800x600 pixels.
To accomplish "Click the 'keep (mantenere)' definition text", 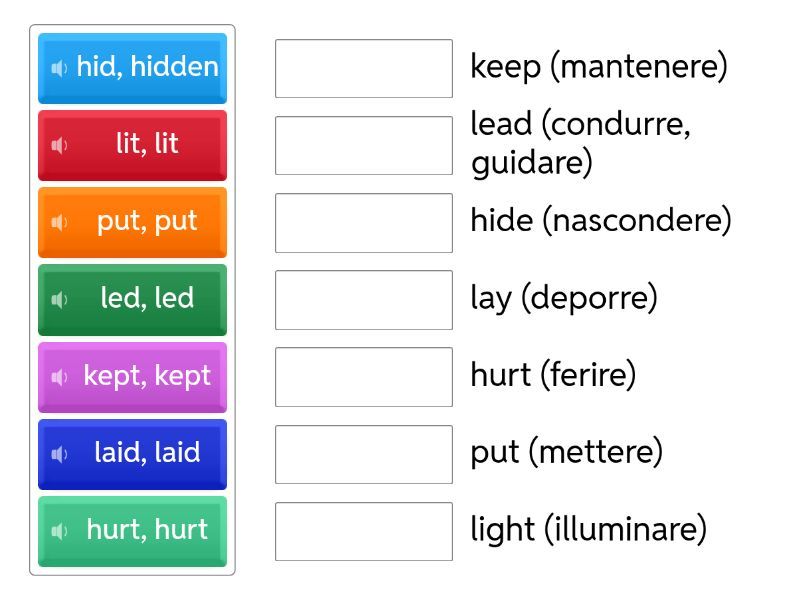I will [x=598, y=67].
